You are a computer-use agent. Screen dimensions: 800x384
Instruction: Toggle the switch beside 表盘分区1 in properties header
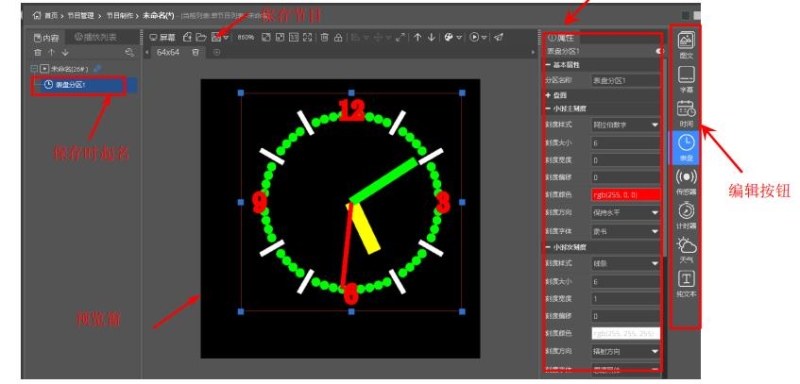tap(659, 51)
